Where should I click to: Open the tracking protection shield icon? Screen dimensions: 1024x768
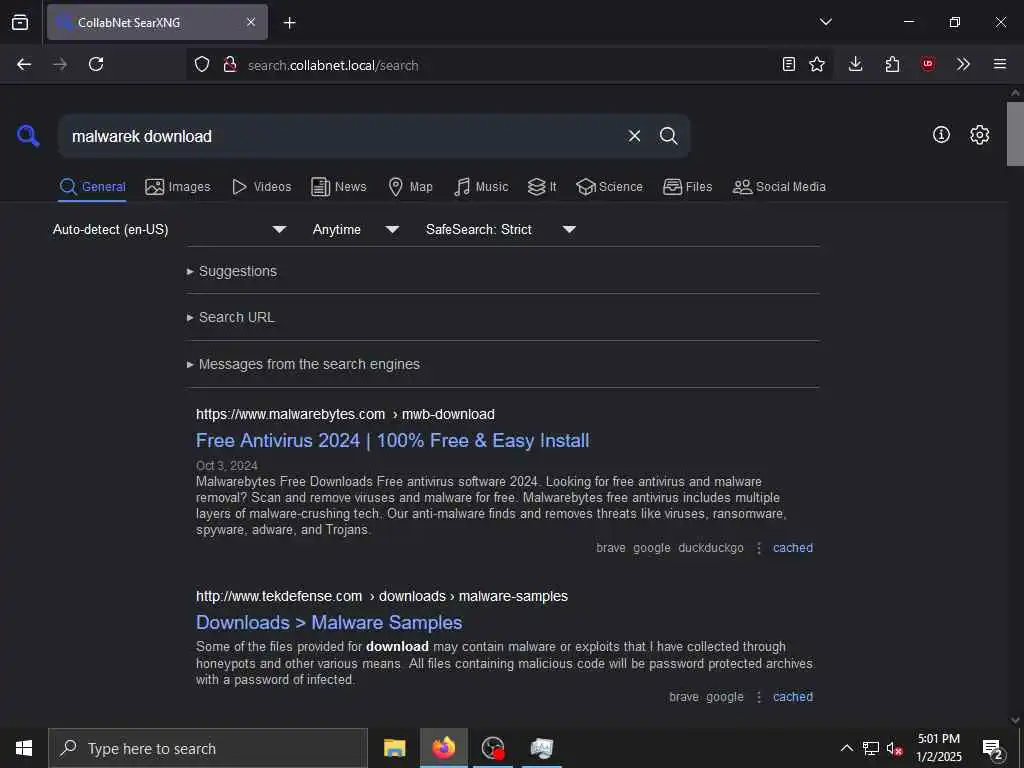tap(202, 65)
